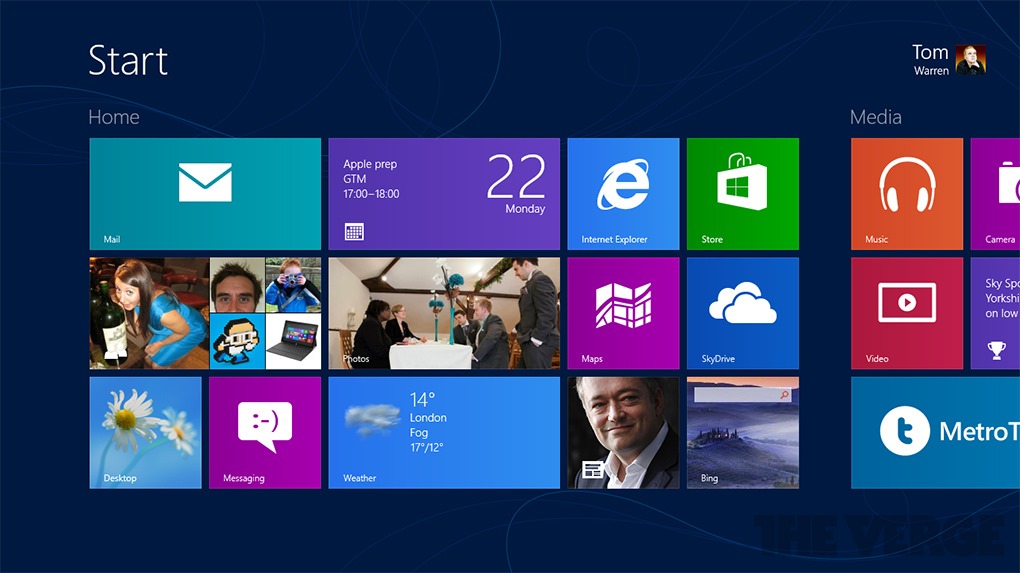Select the Media group heading
The width and height of the screenshot is (1020, 573).
(875, 117)
